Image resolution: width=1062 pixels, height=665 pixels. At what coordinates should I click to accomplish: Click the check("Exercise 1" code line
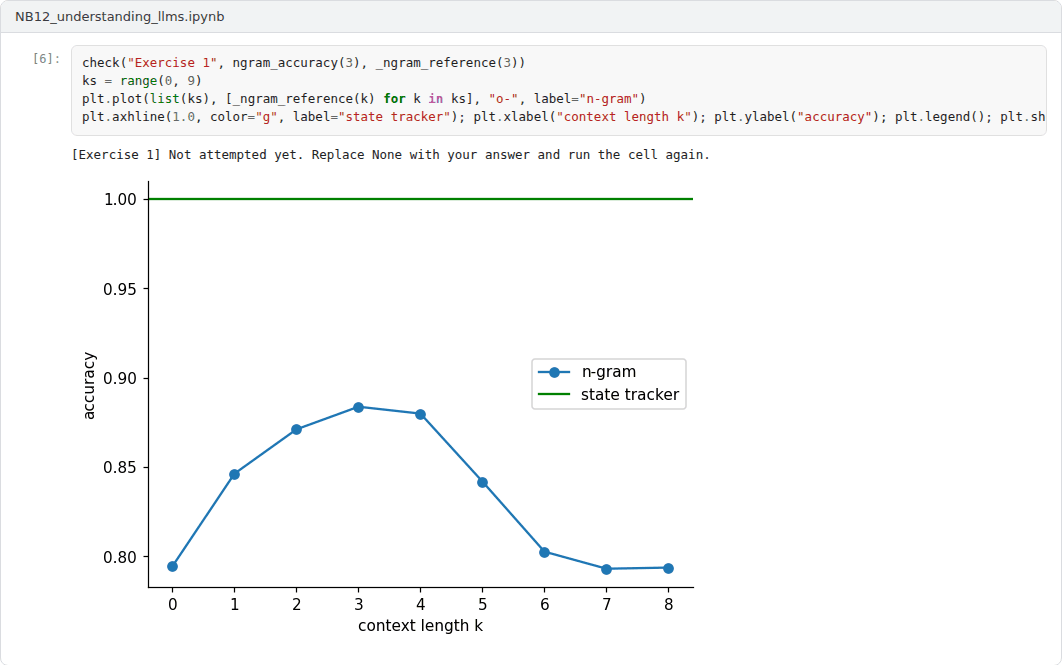click(303, 63)
